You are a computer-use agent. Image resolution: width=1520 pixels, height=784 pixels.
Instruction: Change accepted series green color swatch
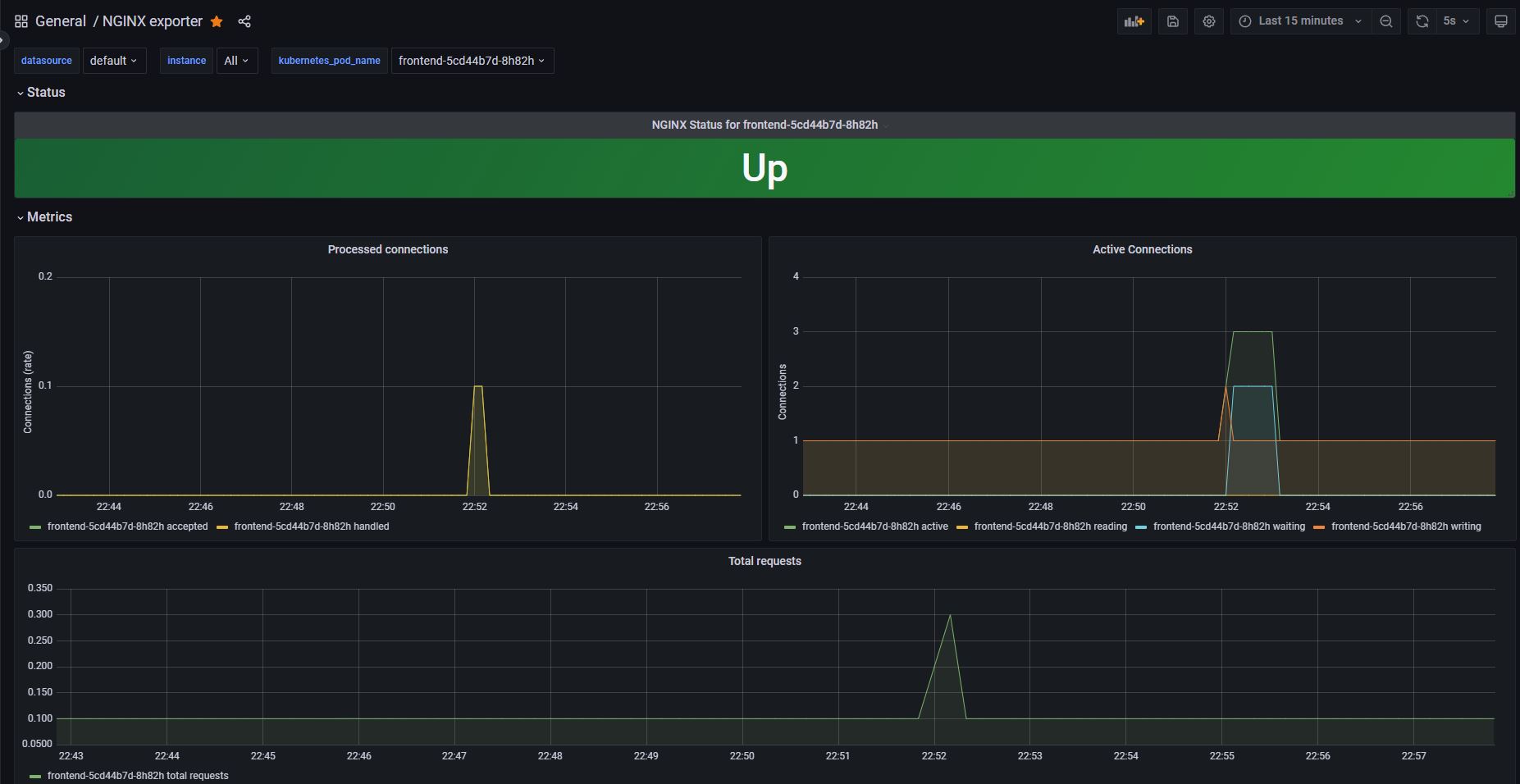click(x=35, y=527)
